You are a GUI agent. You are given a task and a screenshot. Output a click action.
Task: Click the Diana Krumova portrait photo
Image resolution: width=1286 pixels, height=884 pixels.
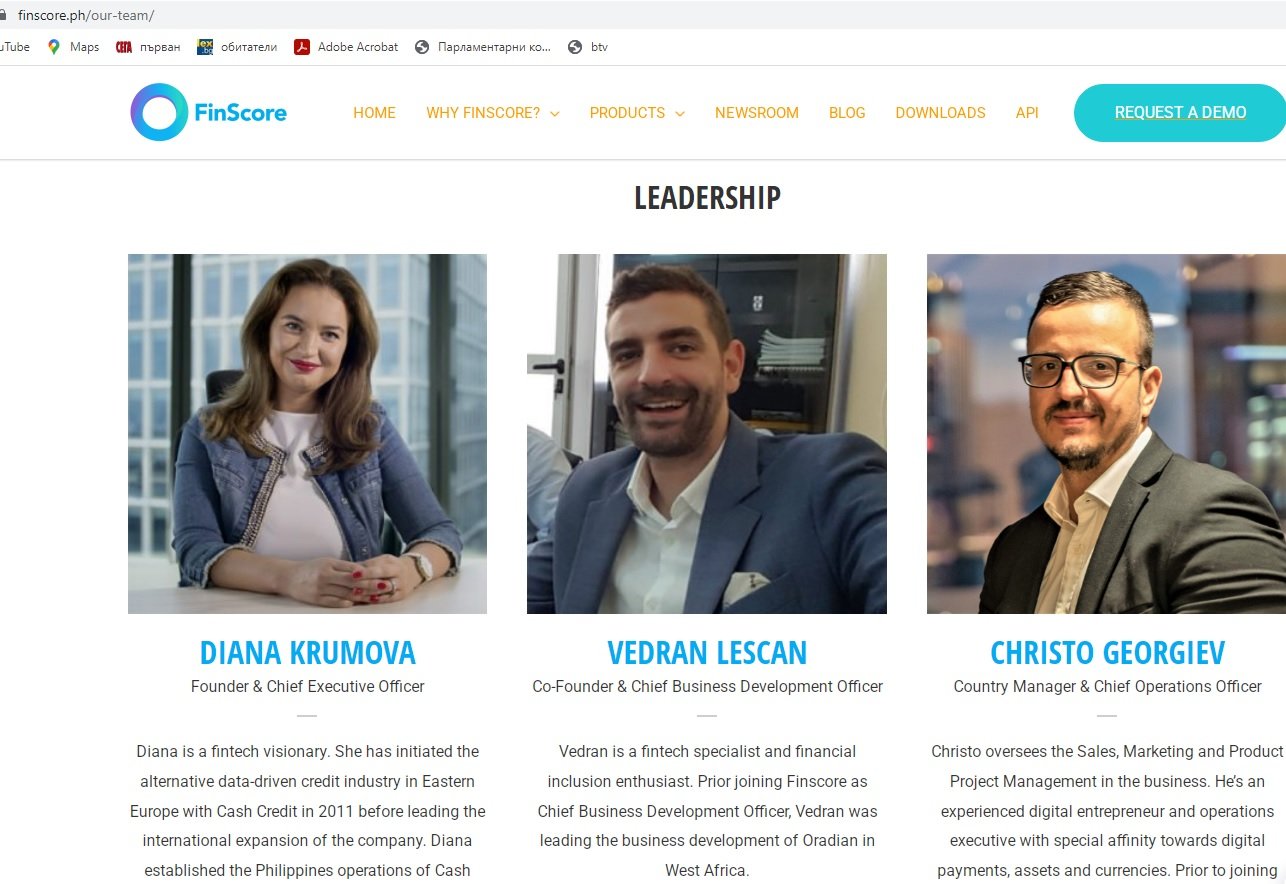click(307, 434)
